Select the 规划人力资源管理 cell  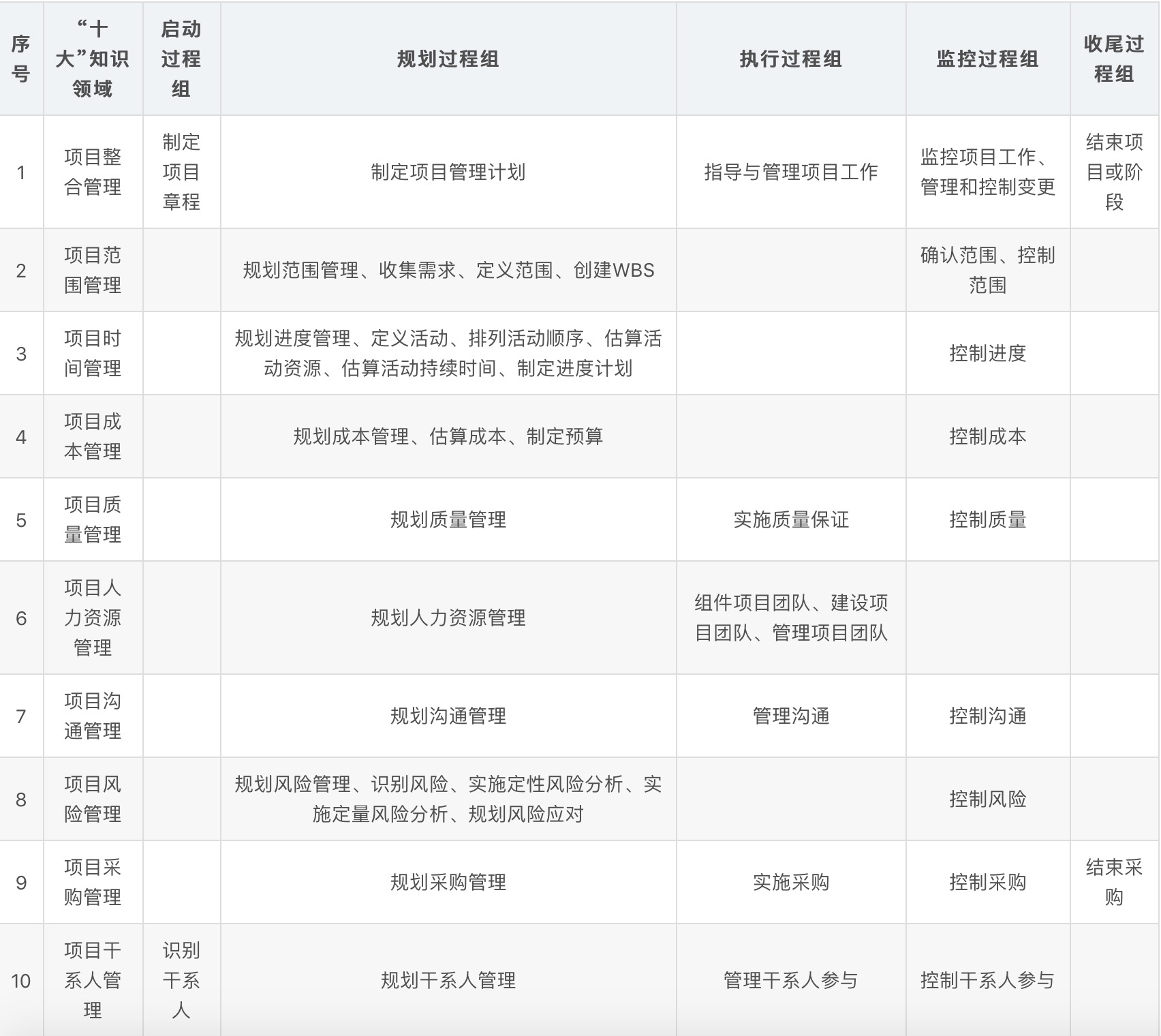click(448, 615)
